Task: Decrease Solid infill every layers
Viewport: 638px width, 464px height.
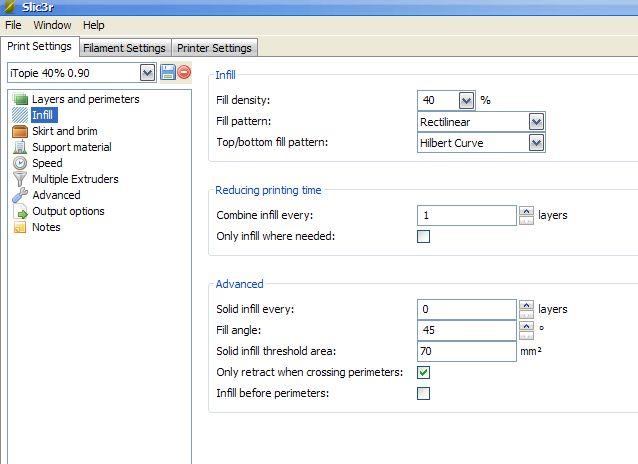Action: coord(527,314)
